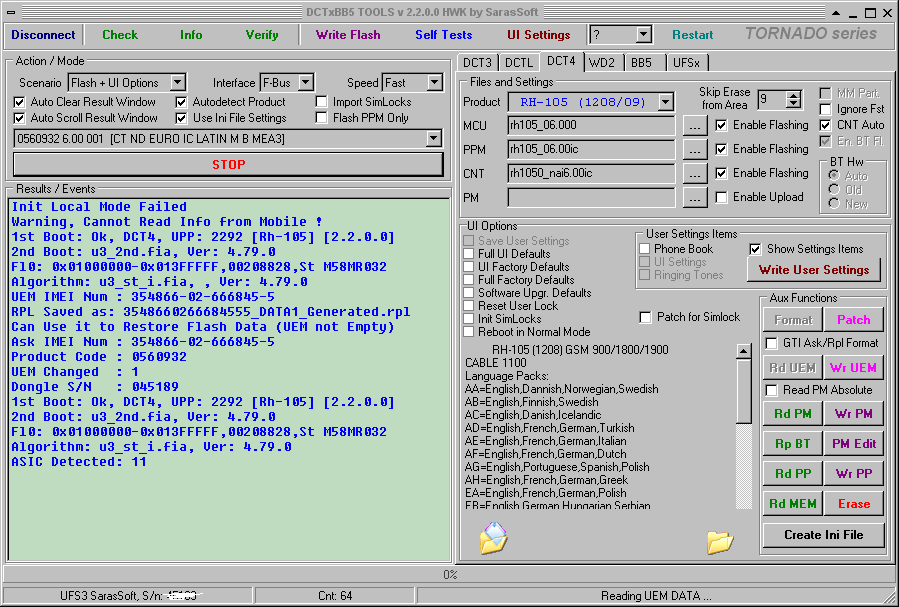Browse for the MCU file

click(694, 126)
